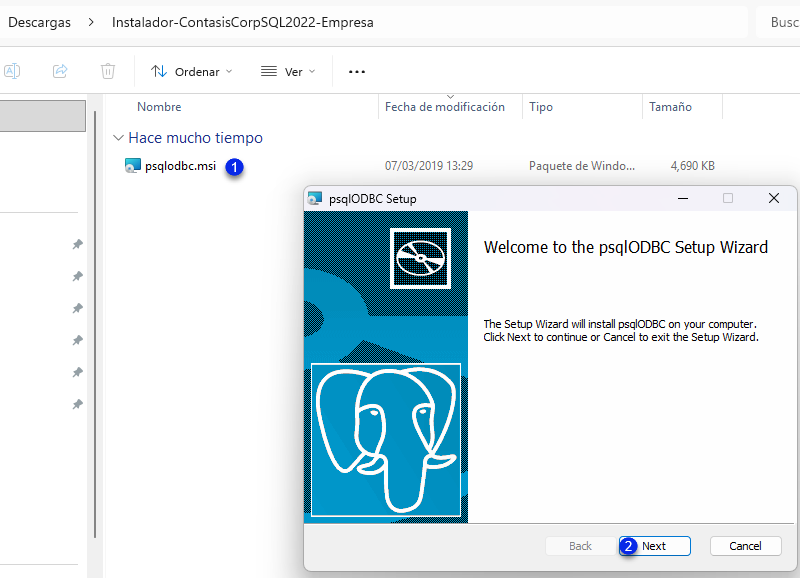Select the psqlodbc.msi file icon
This screenshot has width=800, height=578.
[x=133, y=166]
